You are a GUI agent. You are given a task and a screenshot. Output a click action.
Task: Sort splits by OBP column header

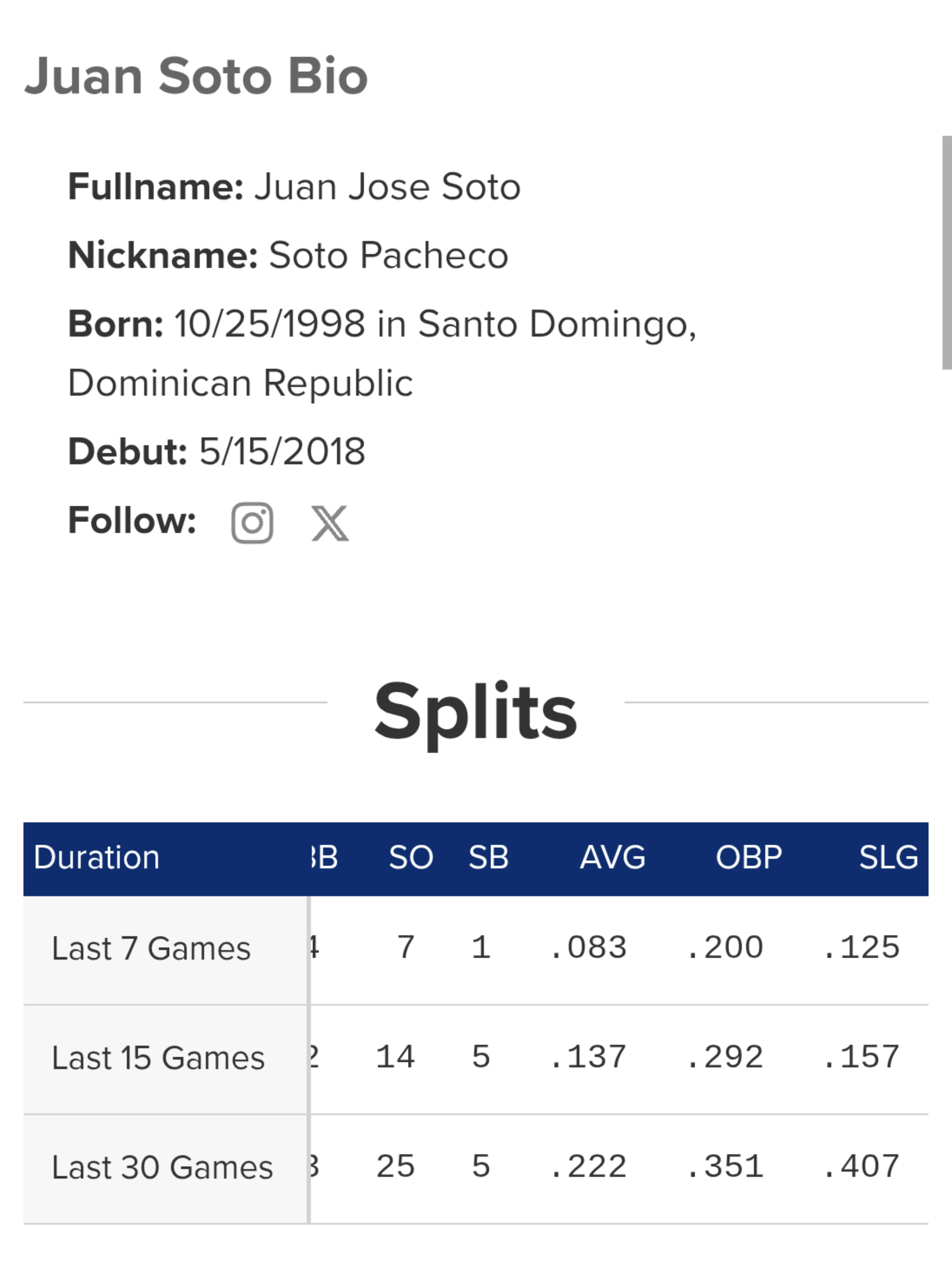point(749,857)
